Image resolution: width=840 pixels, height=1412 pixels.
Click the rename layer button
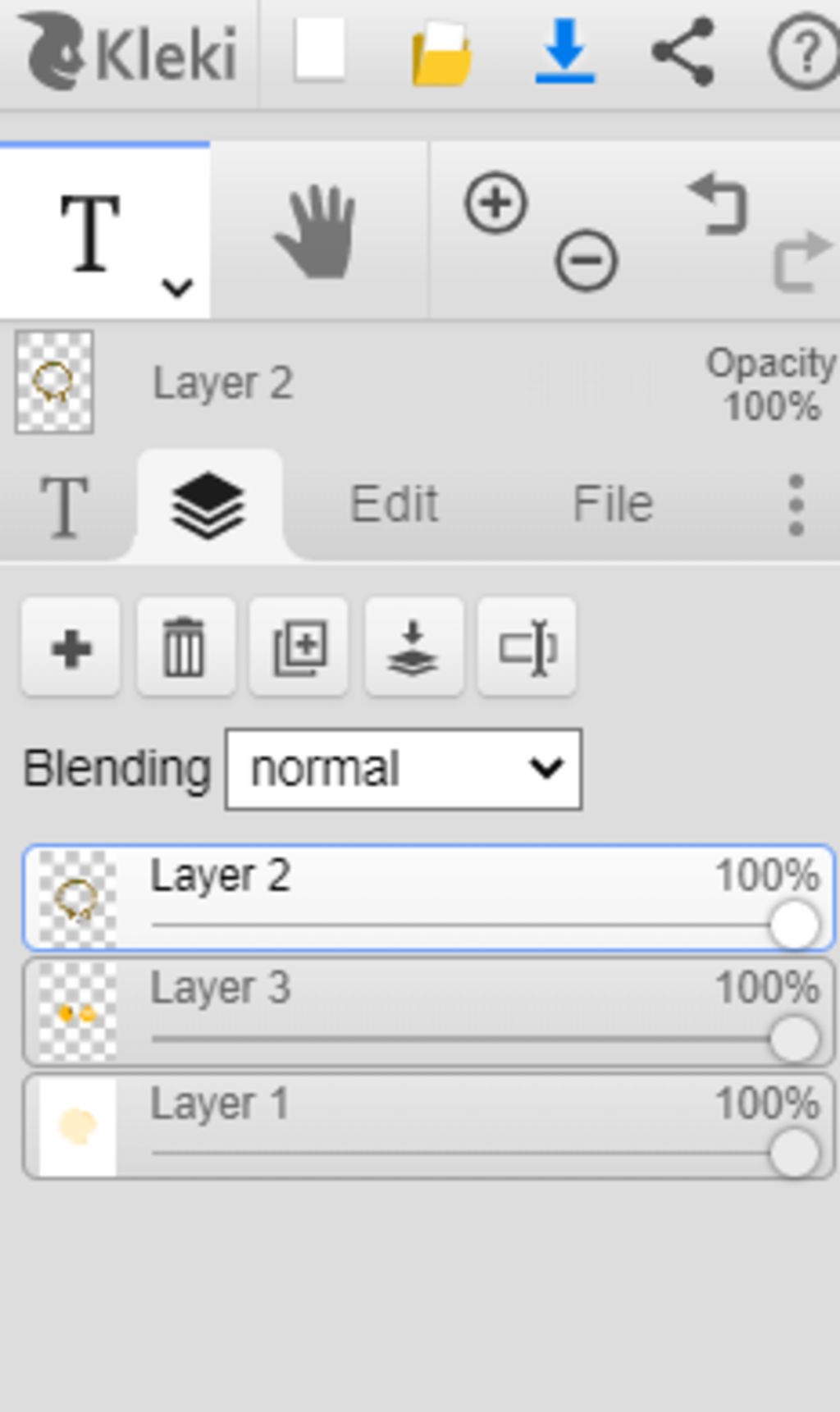[x=527, y=648]
